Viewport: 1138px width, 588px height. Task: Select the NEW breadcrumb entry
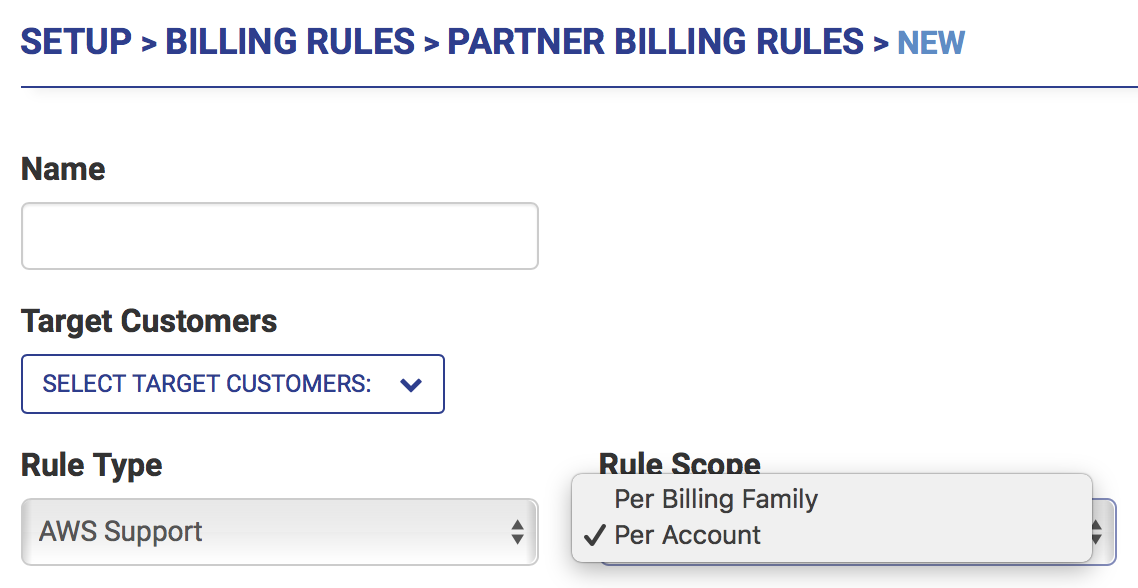click(931, 42)
